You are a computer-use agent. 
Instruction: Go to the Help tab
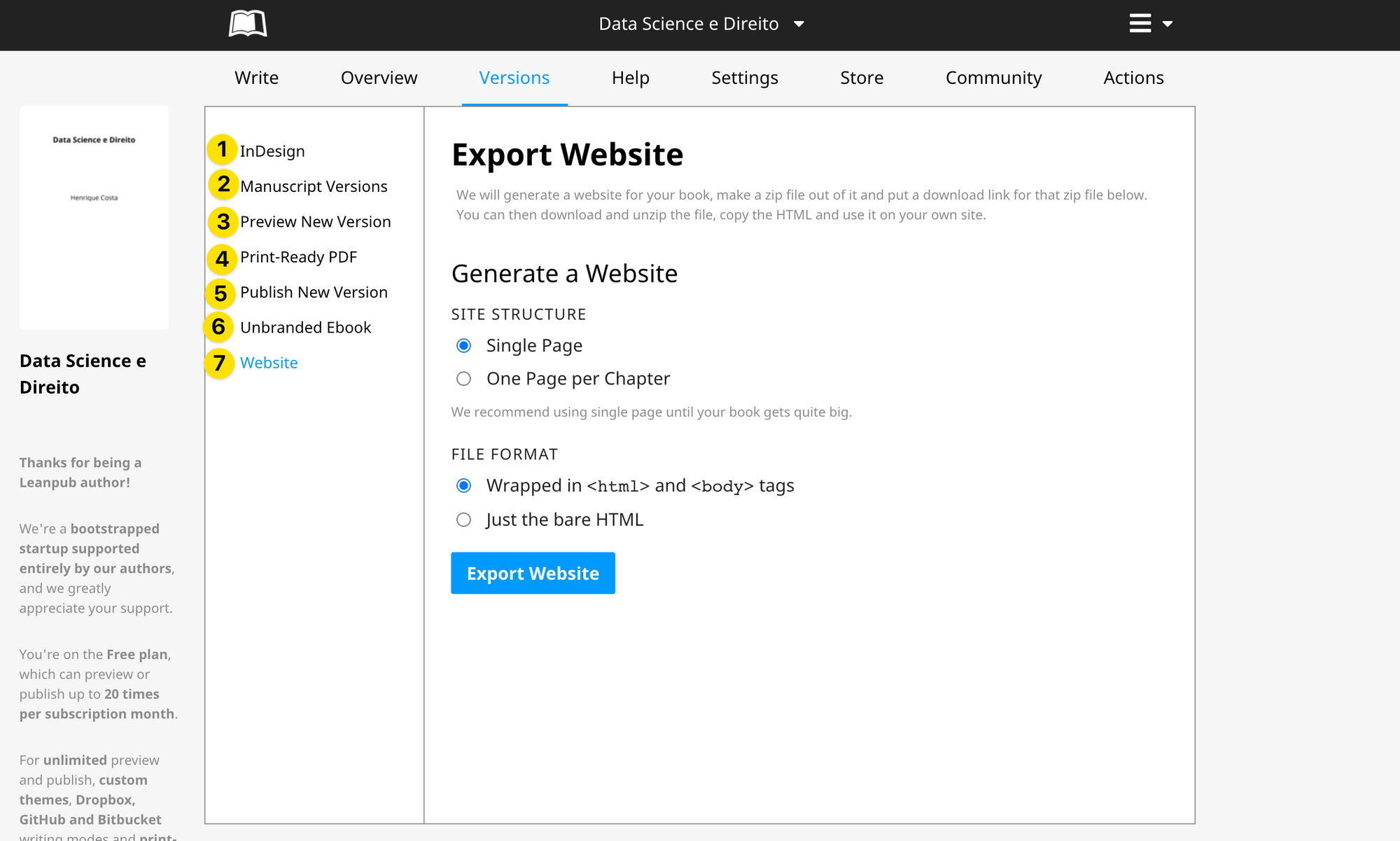pyautogui.click(x=630, y=78)
